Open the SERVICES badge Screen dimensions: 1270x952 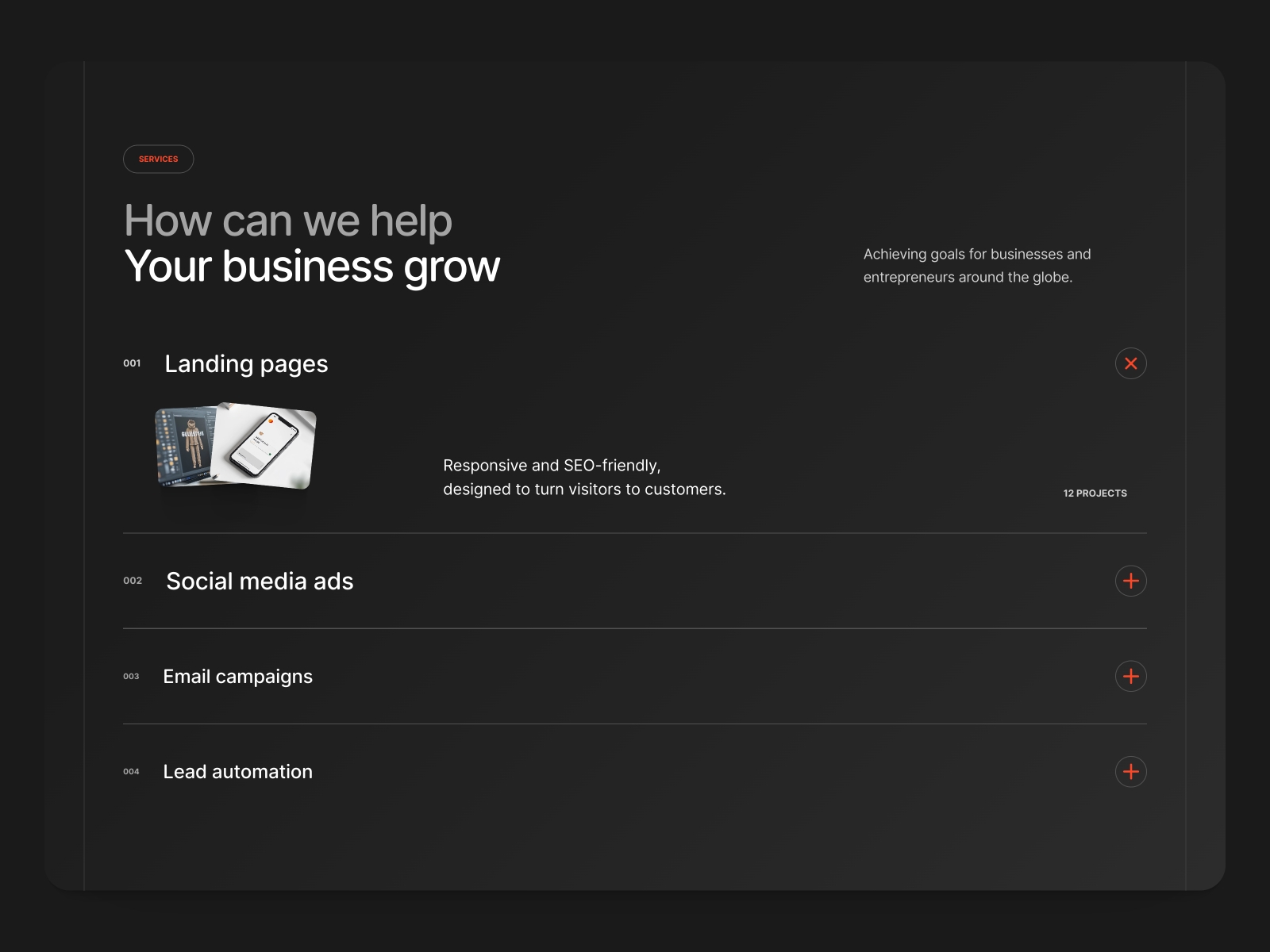tap(158, 159)
